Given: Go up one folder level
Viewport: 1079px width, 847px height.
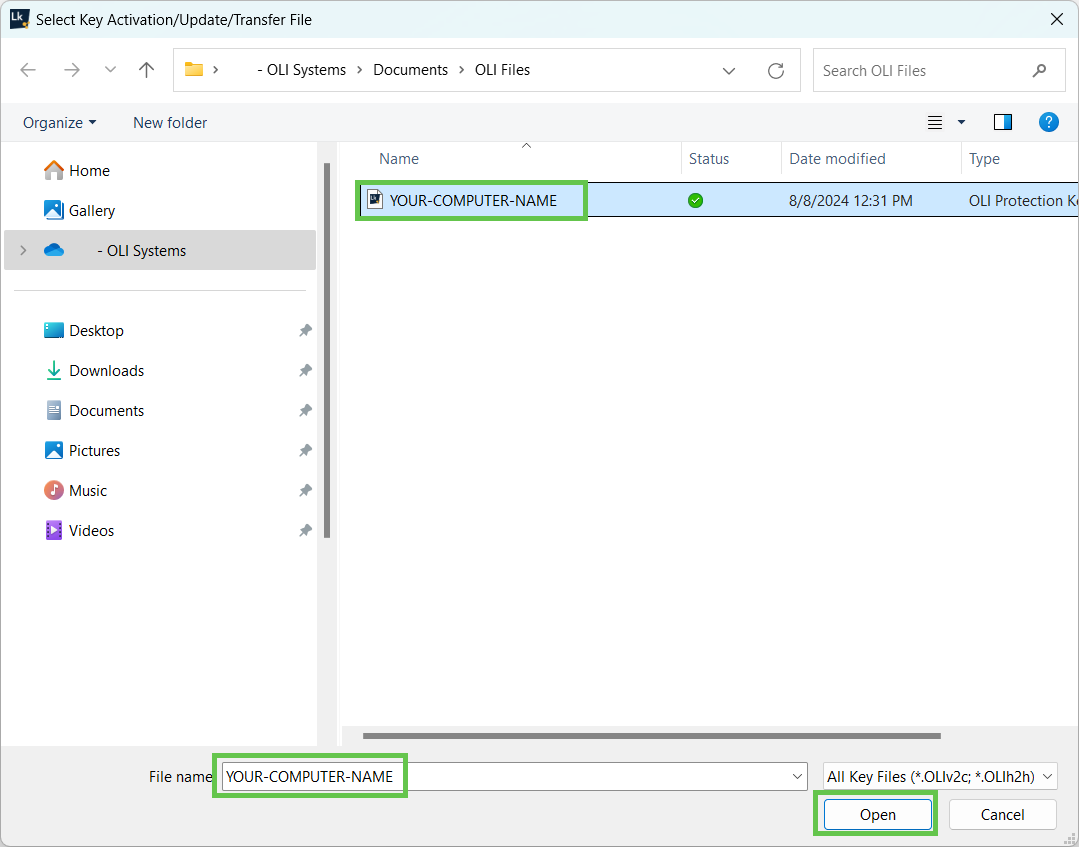Looking at the screenshot, I should [146, 69].
